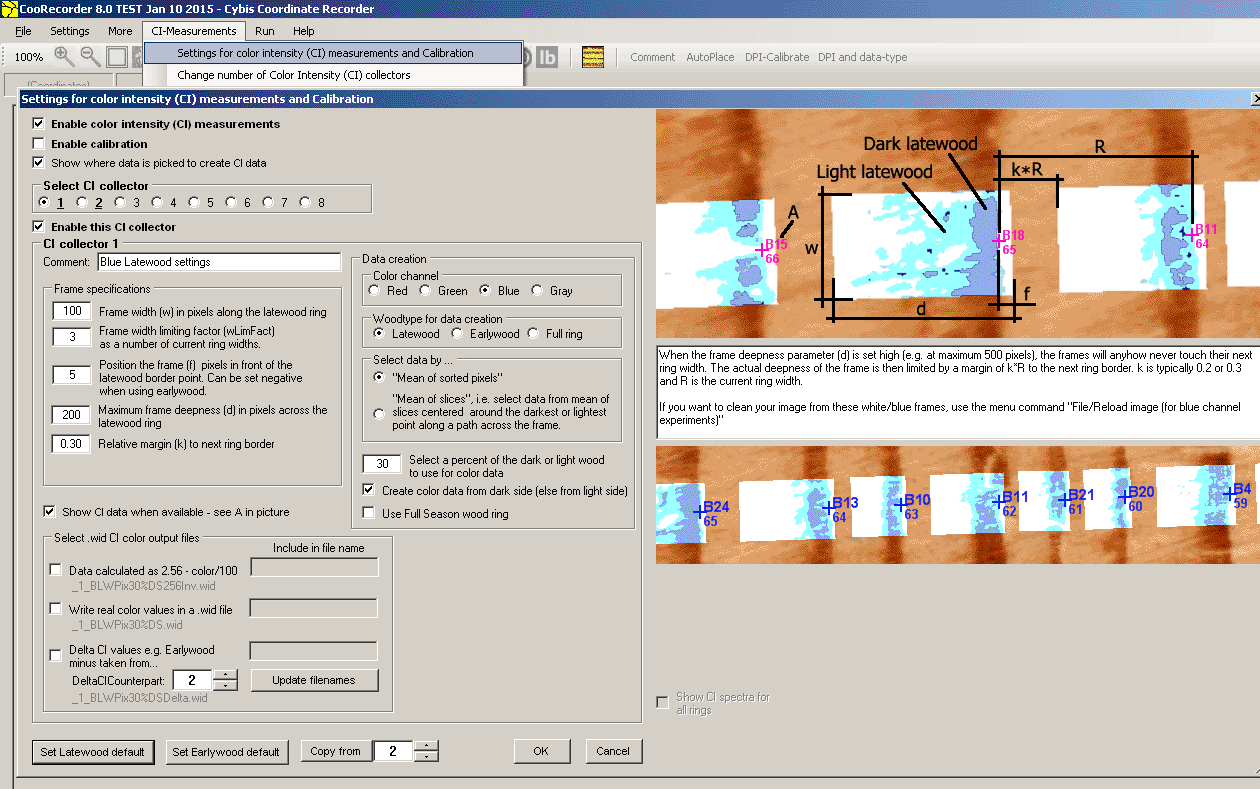Check the Delta CI values checkbox
Image resolution: width=1260 pixels, height=789 pixels.
(x=55, y=656)
